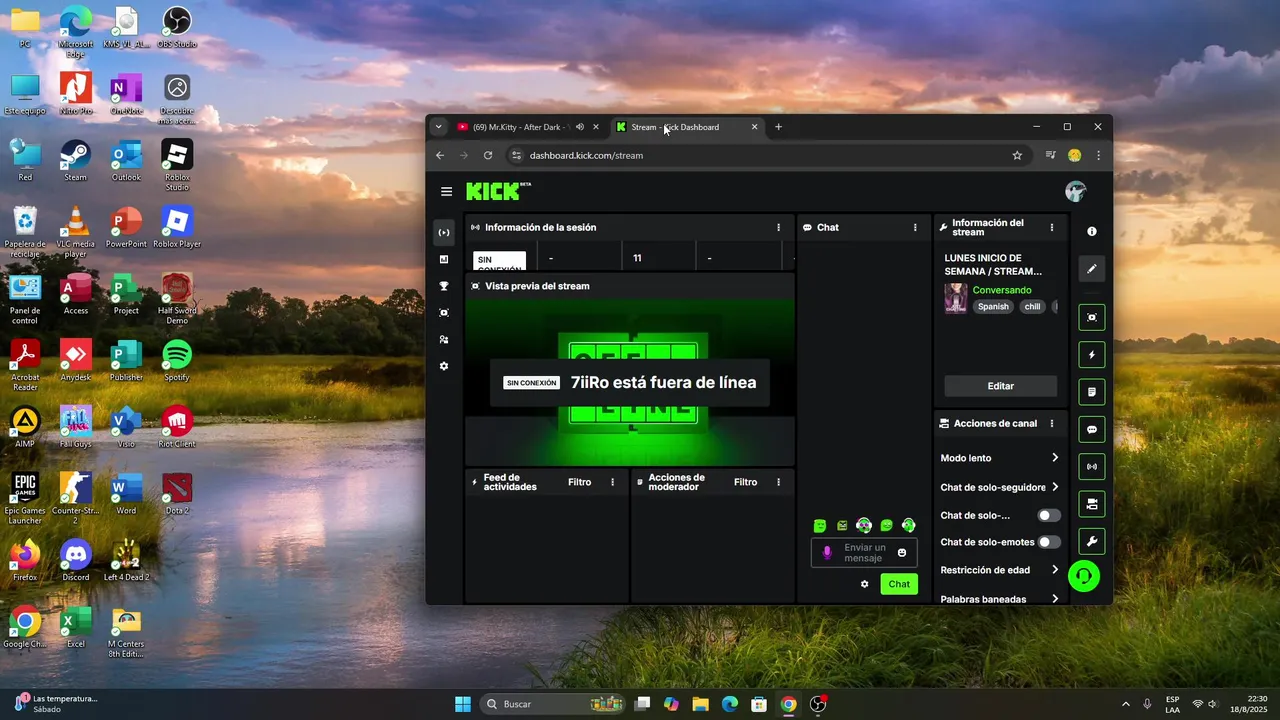
Task: Click the KICK logo
Action: 493,191
